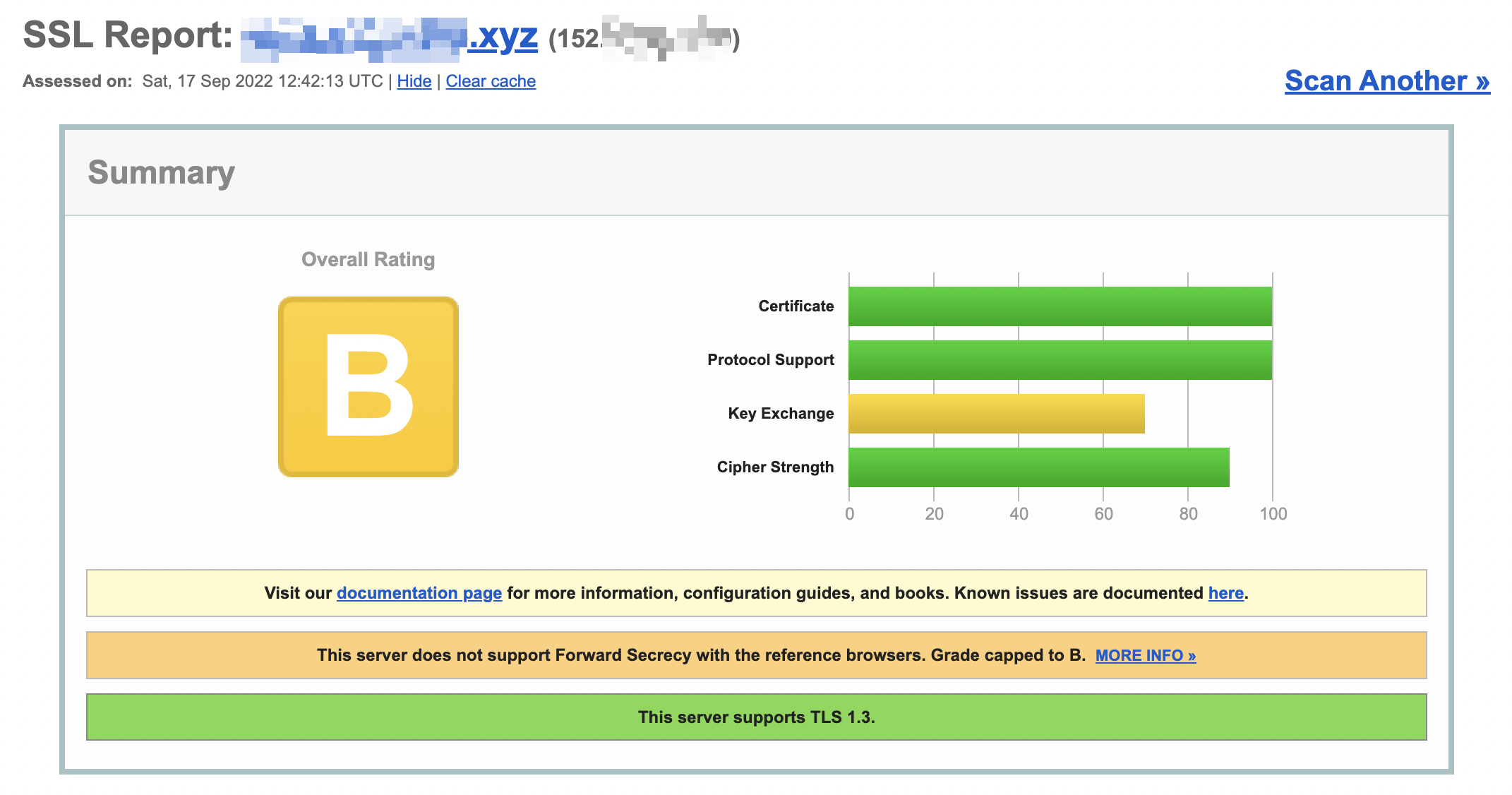The height and width of the screenshot is (795, 1512).
Task: Click the Key Exchange chart label
Action: coord(780,413)
